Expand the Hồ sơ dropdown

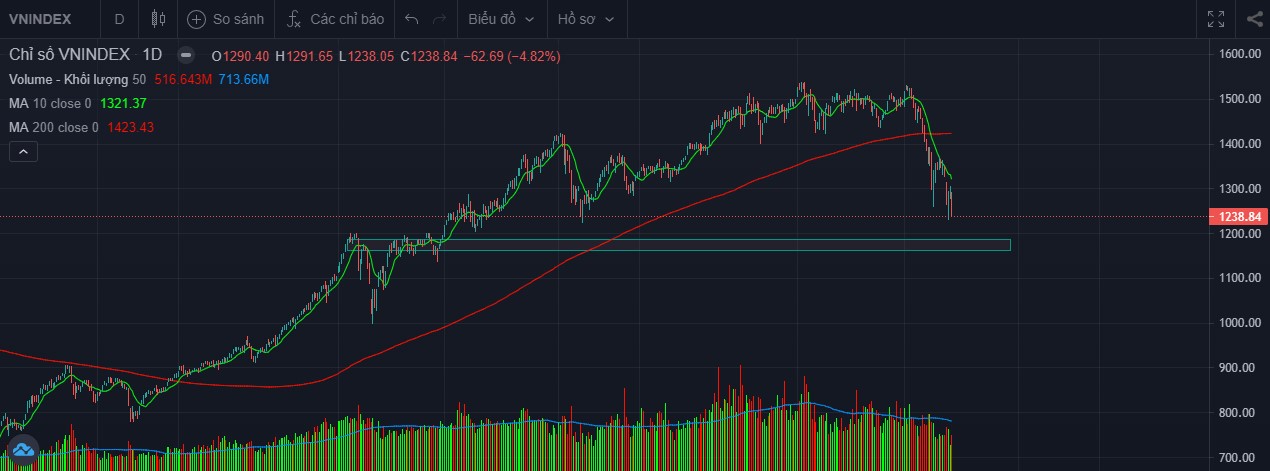pyautogui.click(x=585, y=19)
